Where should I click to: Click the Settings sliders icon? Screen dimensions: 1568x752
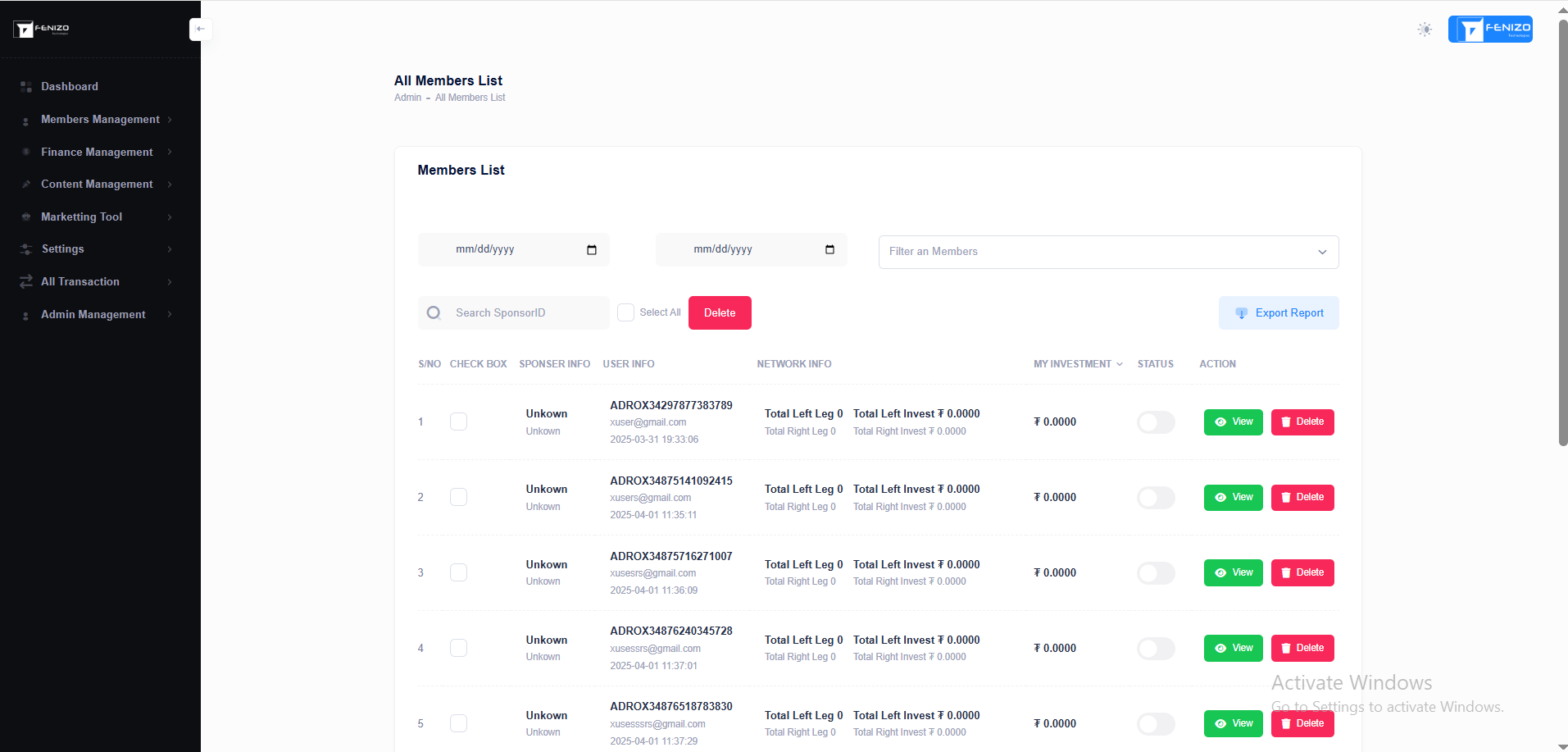pyautogui.click(x=26, y=249)
